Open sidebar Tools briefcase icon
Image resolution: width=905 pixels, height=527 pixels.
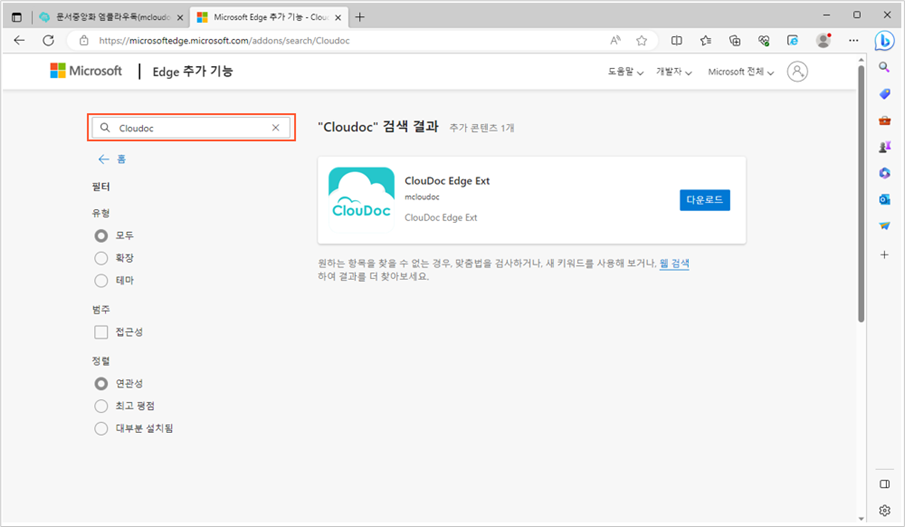[884, 121]
